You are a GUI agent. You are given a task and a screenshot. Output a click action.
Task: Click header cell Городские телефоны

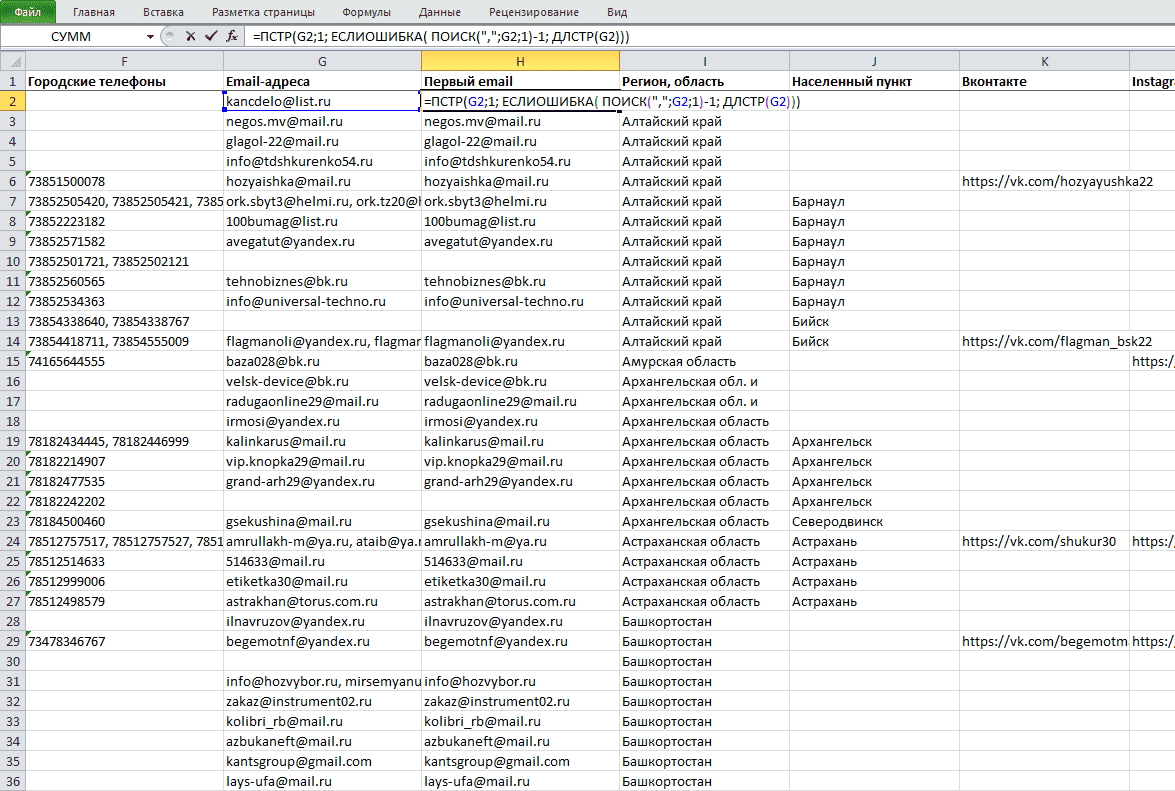click(x=124, y=81)
